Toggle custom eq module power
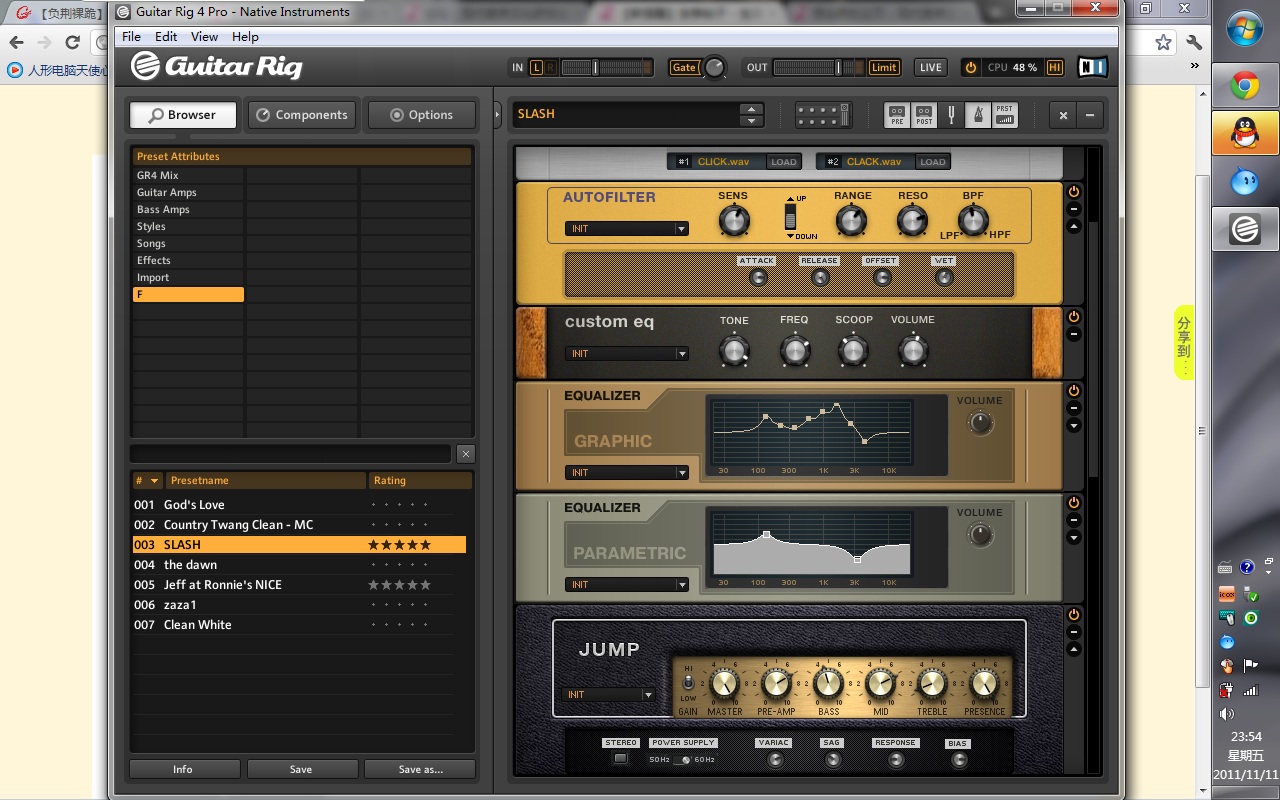The image size is (1280, 800). point(1074,316)
